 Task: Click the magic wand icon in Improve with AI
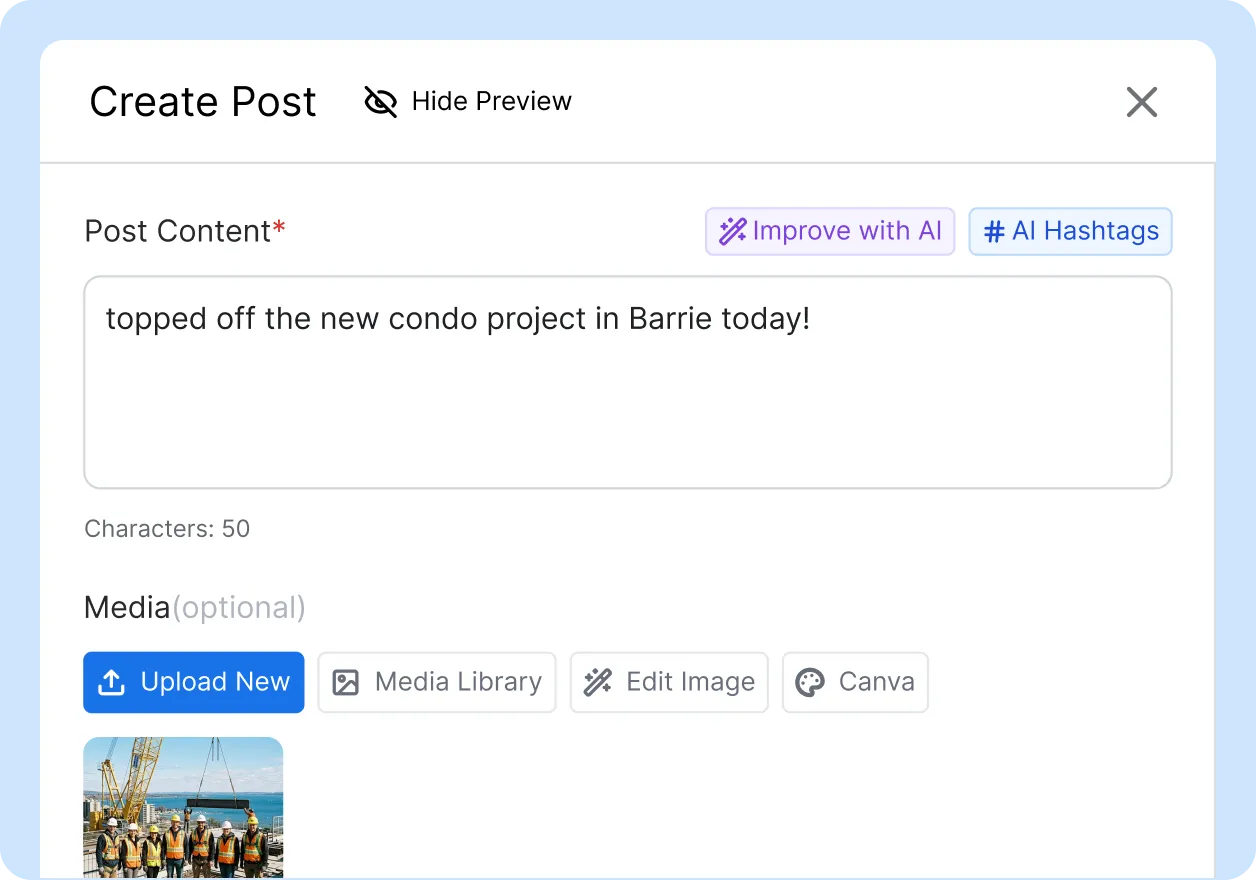[733, 232]
